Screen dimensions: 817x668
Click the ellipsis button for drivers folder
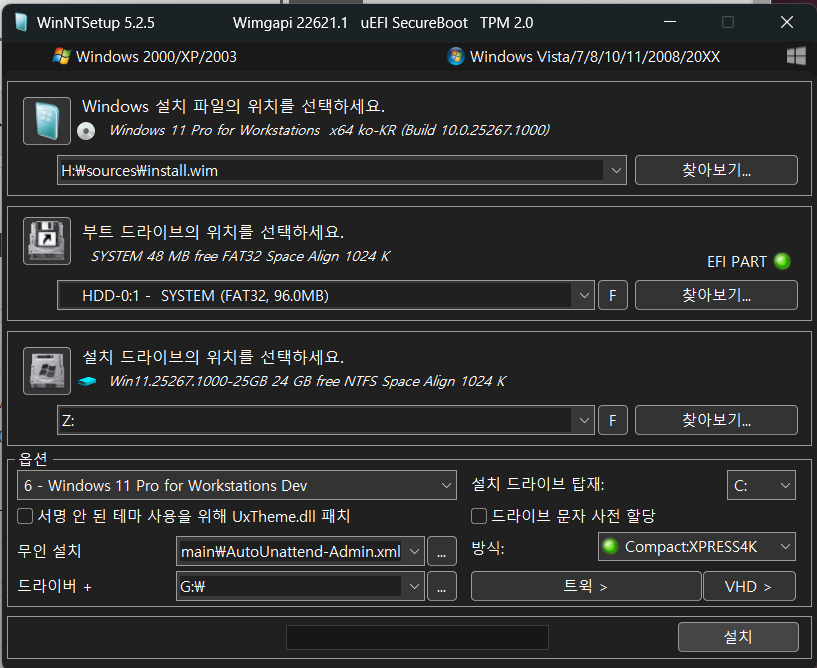442,586
